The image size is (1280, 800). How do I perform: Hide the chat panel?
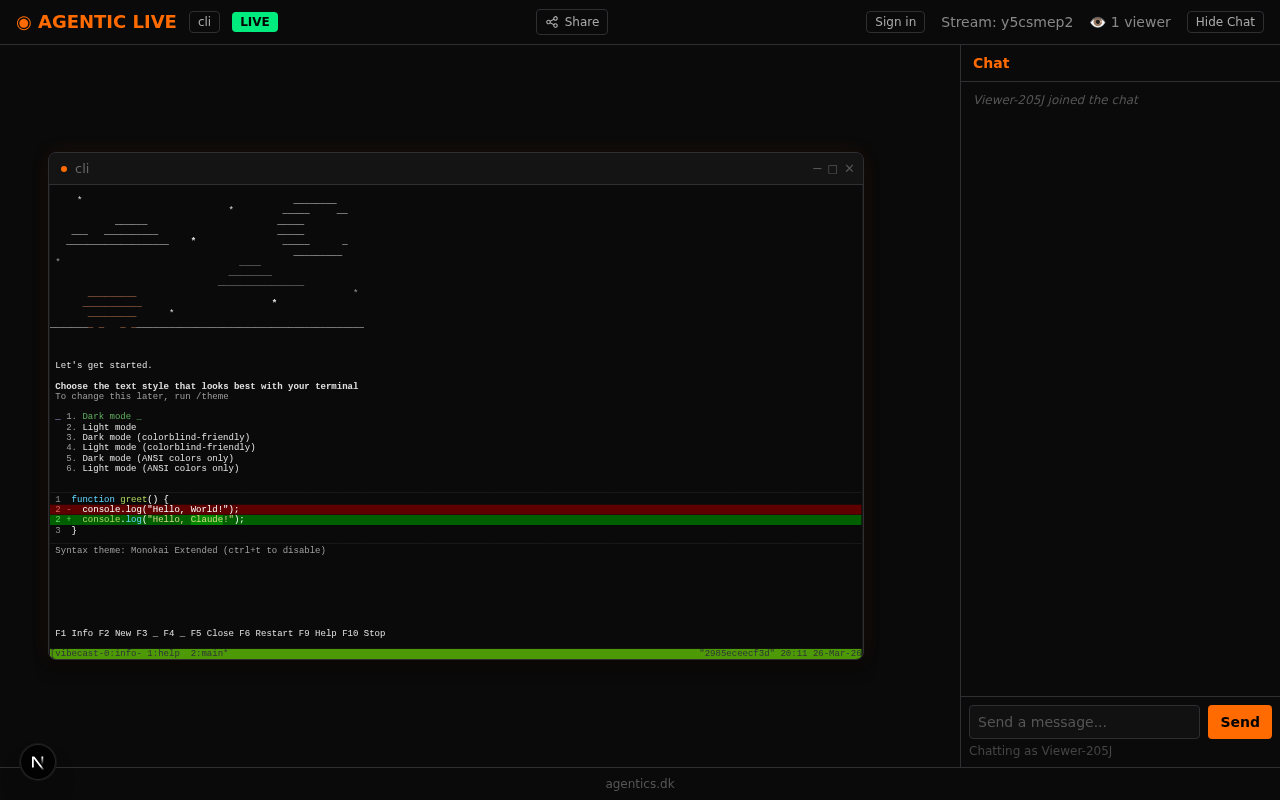click(x=1225, y=22)
